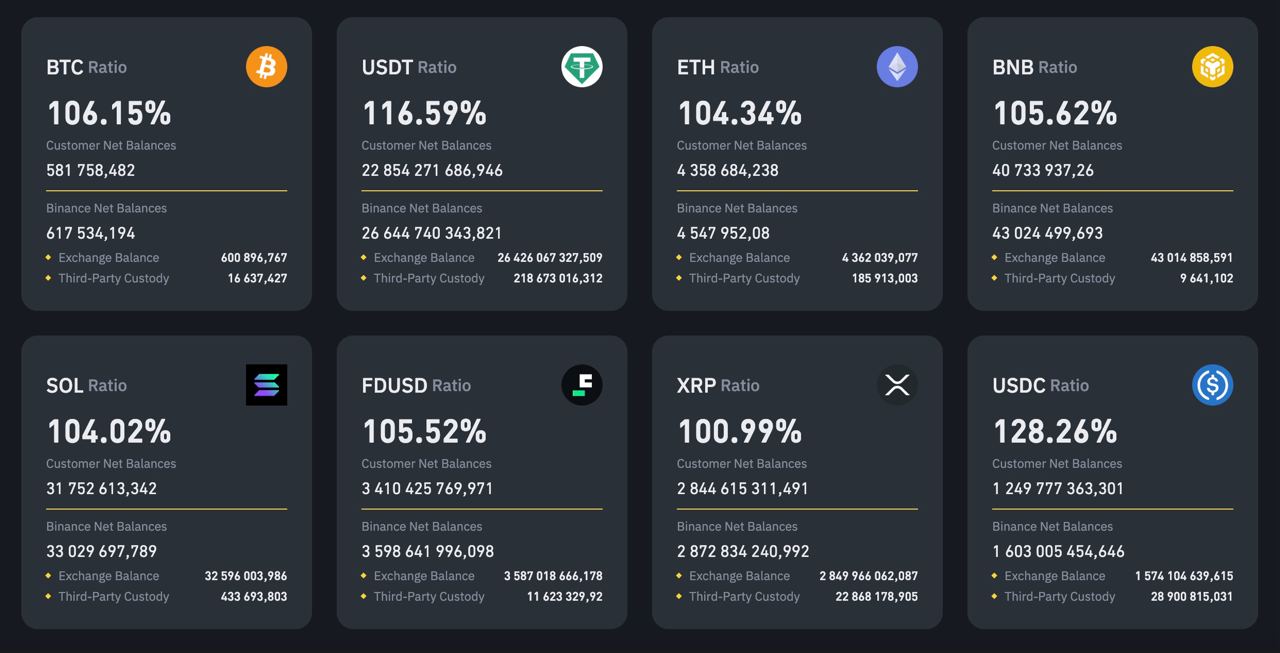Click the BNB coin logo icon
Image resolution: width=1280 pixels, height=653 pixels.
(x=1212, y=67)
